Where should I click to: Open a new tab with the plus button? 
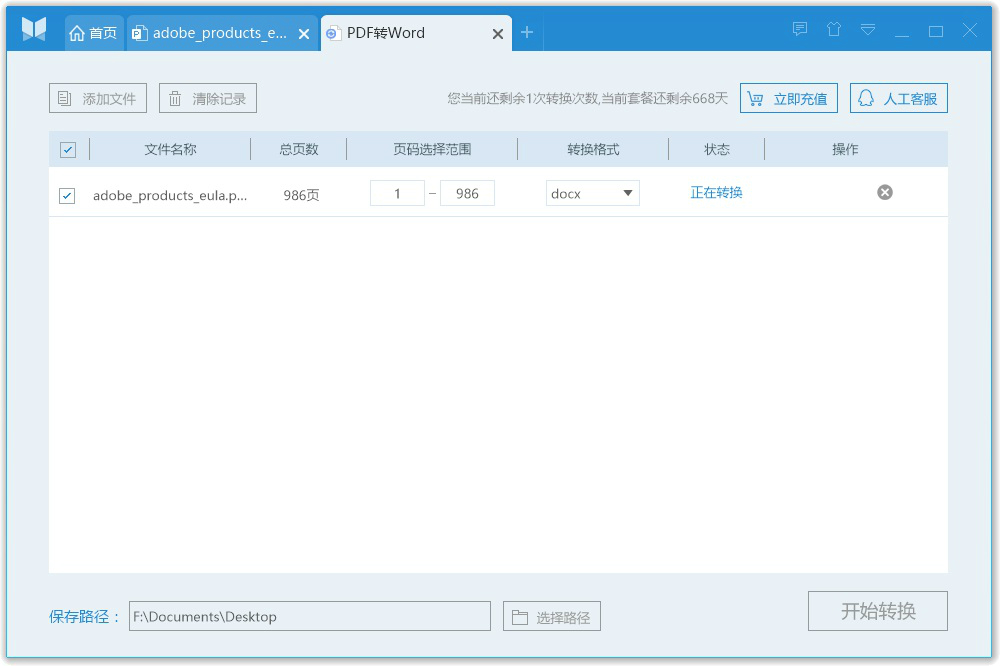point(527,32)
